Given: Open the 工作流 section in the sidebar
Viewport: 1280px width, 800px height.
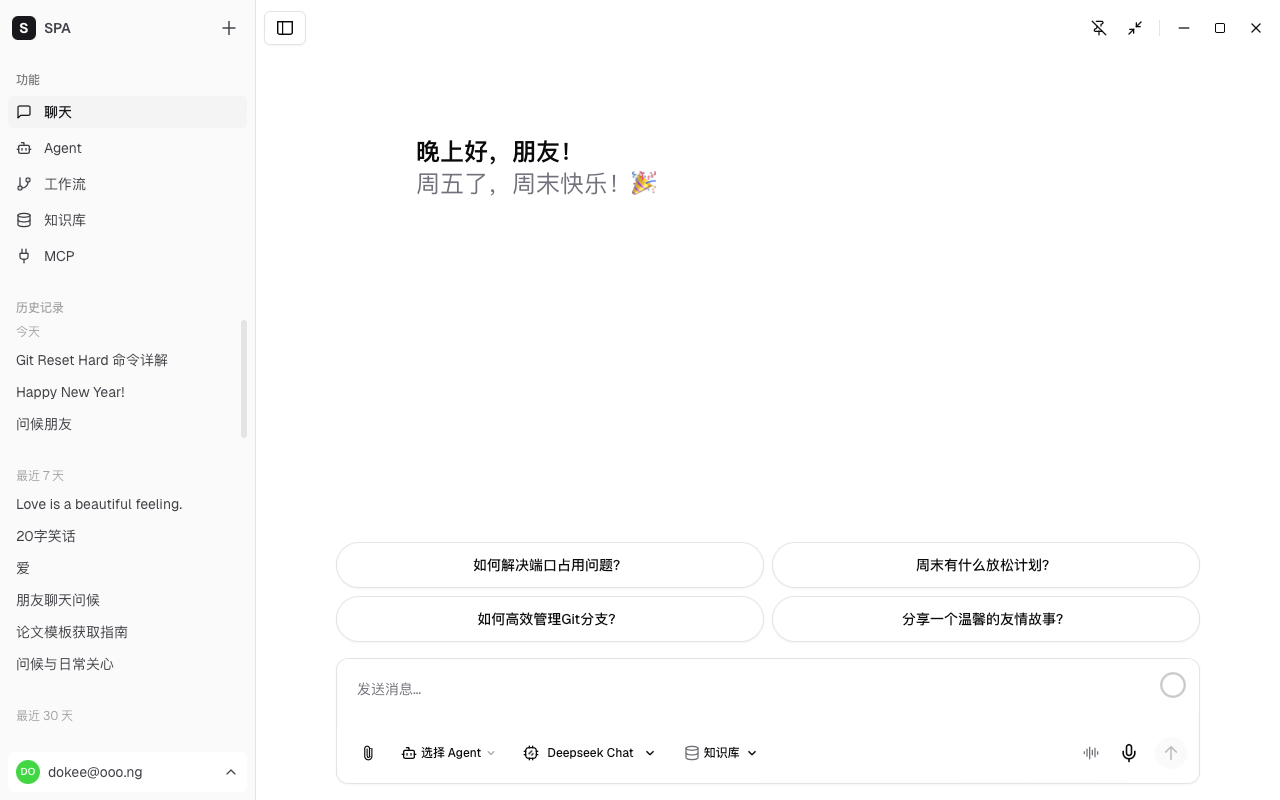Looking at the screenshot, I should 65,184.
